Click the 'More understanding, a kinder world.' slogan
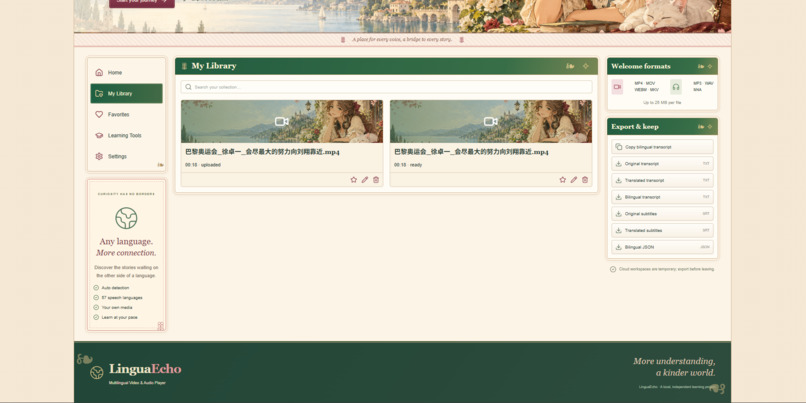Screen dimensions: 806x403 pos(674,367)
